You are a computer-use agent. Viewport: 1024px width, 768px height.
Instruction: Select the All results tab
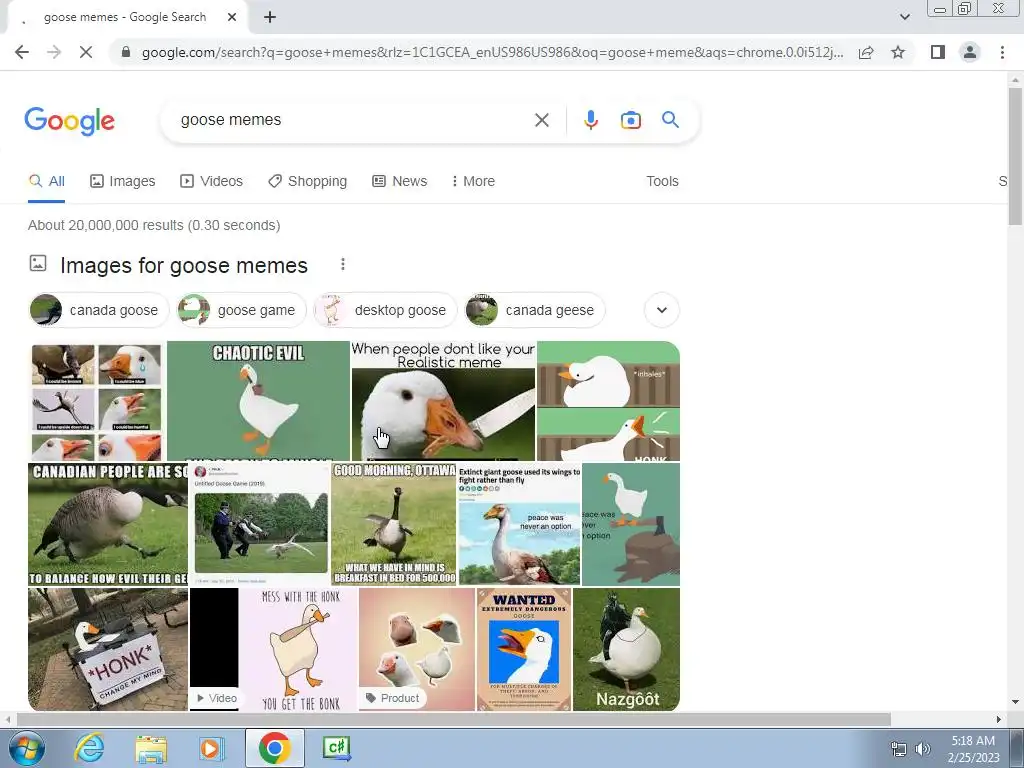(46, 182)
